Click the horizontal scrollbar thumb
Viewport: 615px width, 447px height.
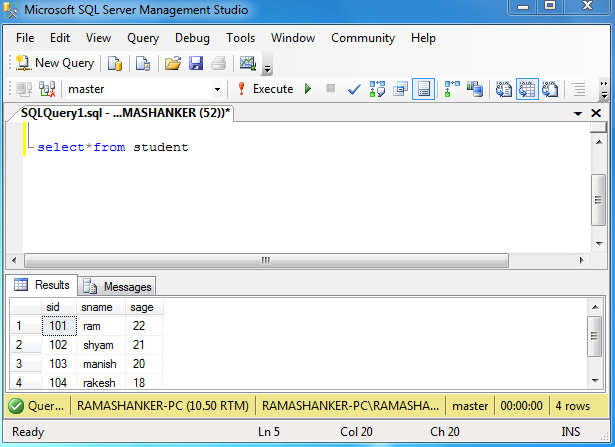266,260
